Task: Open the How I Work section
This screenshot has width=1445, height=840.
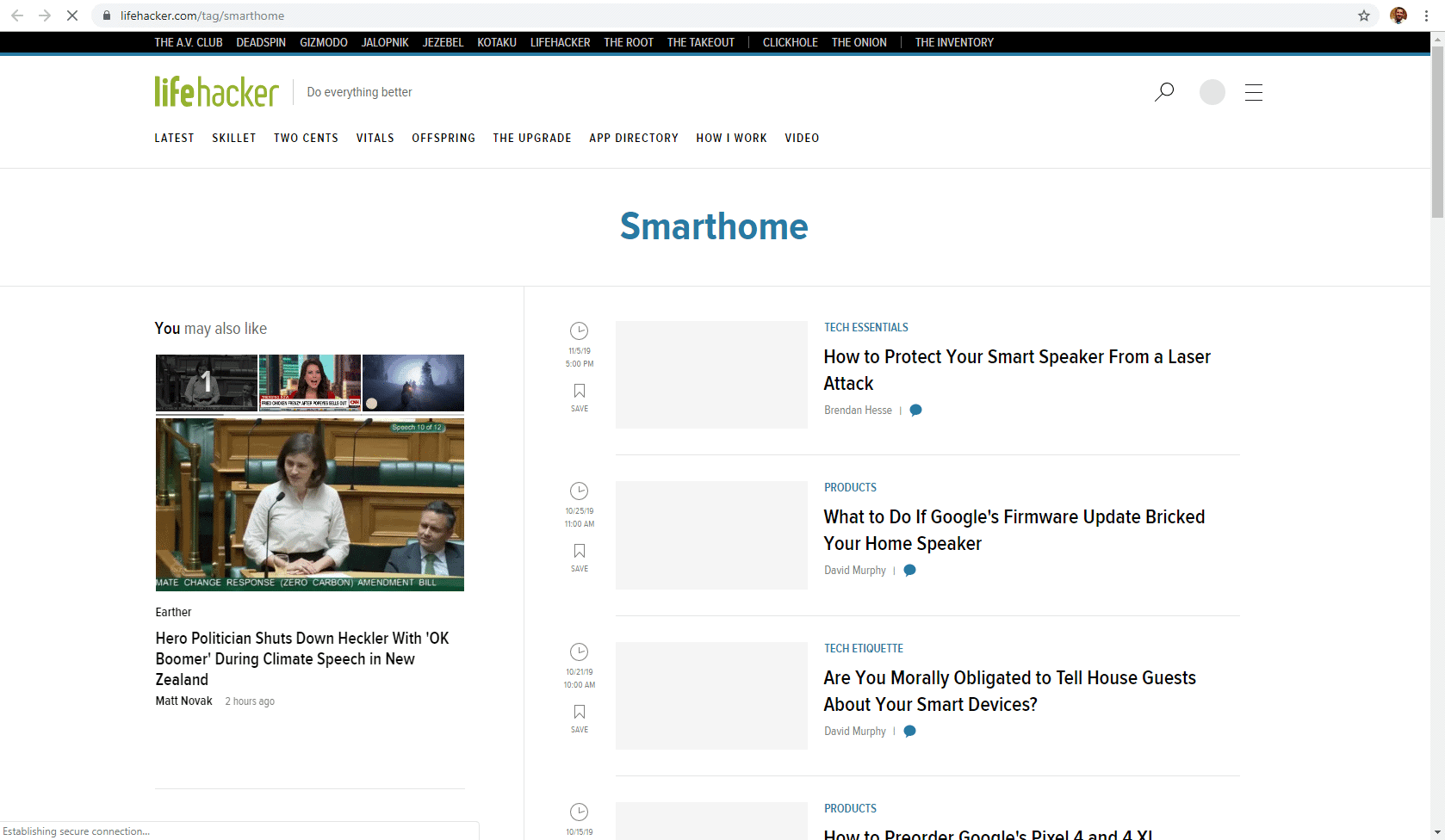Action: pyautogui.click(x=731, y=138)
